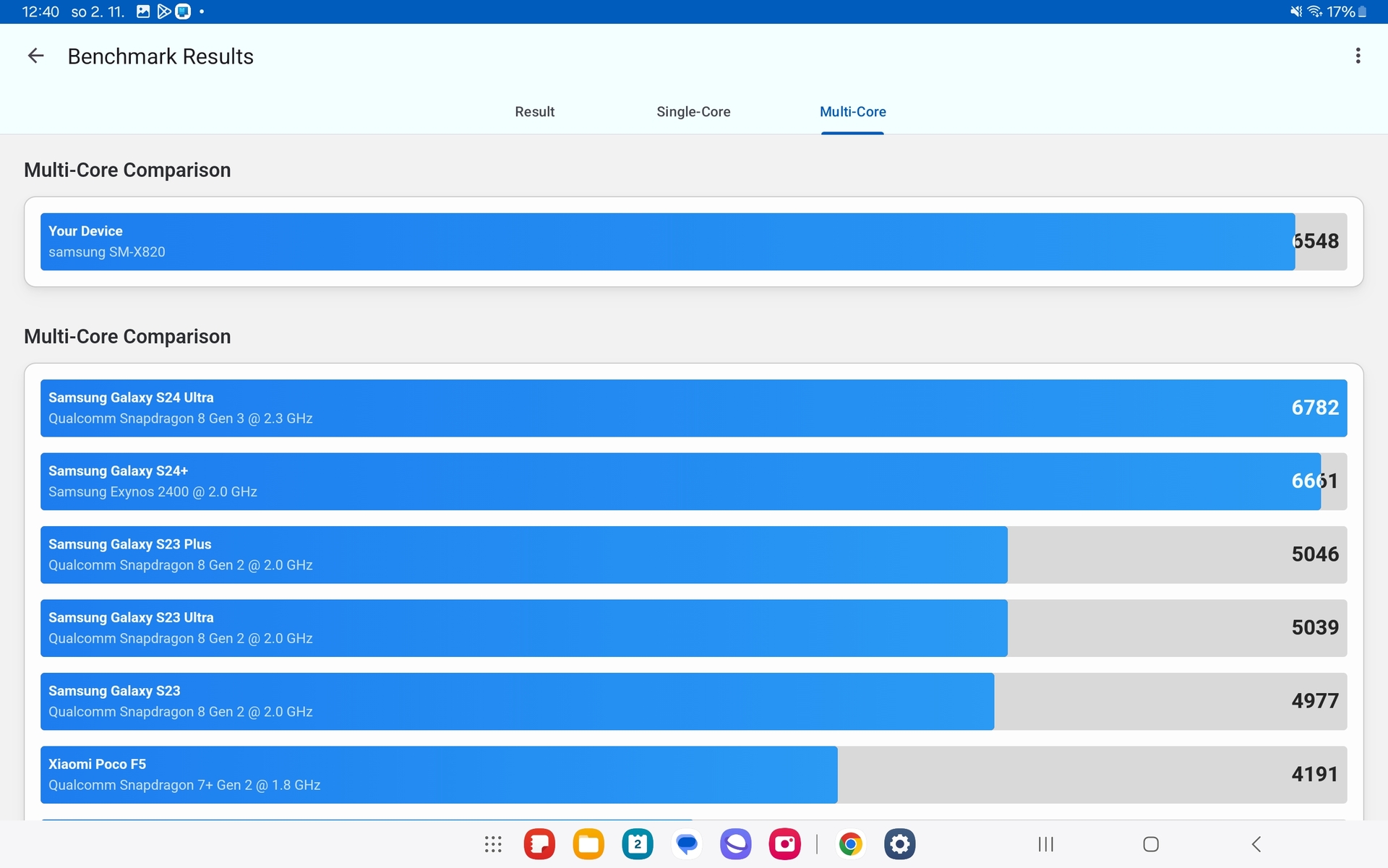
Task: Tap the recent apps navigation button
Action: [x=1045, y=843]
